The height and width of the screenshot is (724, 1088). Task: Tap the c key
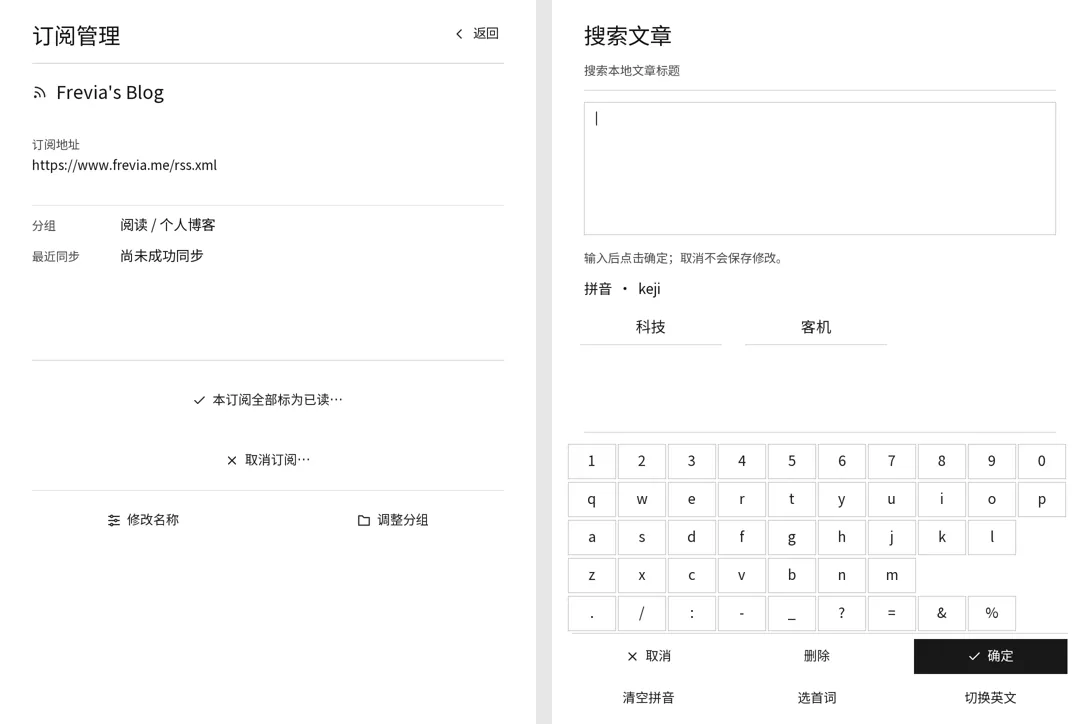pos(692,575)
